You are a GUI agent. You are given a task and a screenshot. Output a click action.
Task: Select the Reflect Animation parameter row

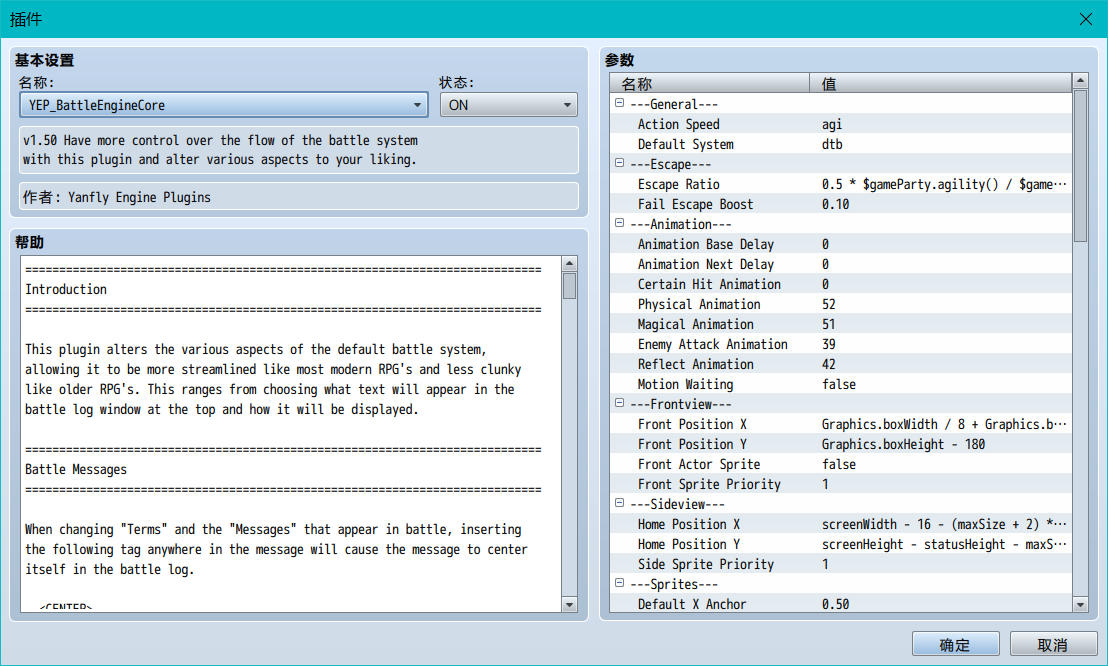pyautogui.click(x=841, y=364)
